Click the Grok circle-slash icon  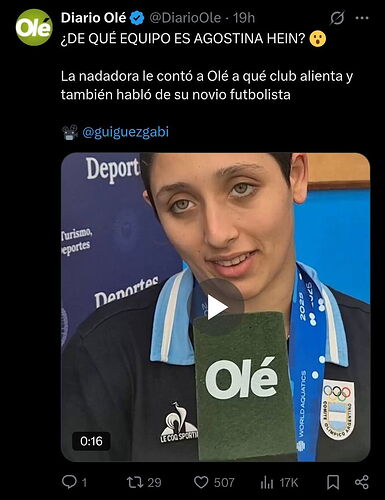click(337, 18)
